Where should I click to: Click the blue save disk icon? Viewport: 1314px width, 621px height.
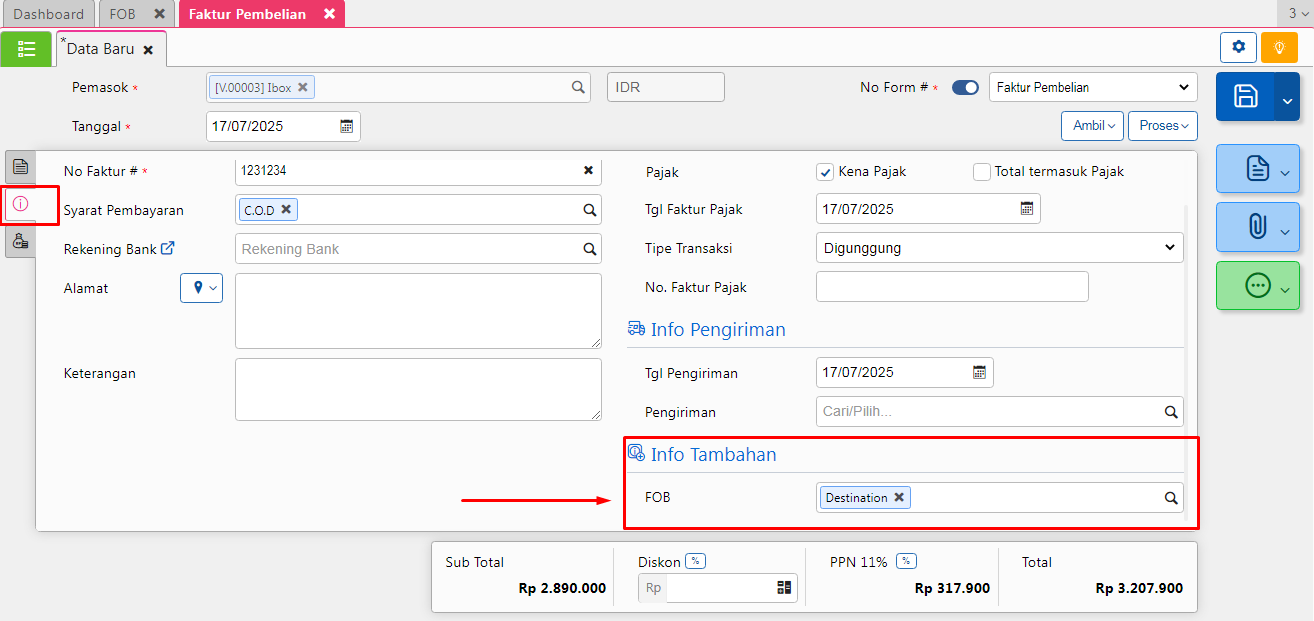click(x=1245, y=96)
